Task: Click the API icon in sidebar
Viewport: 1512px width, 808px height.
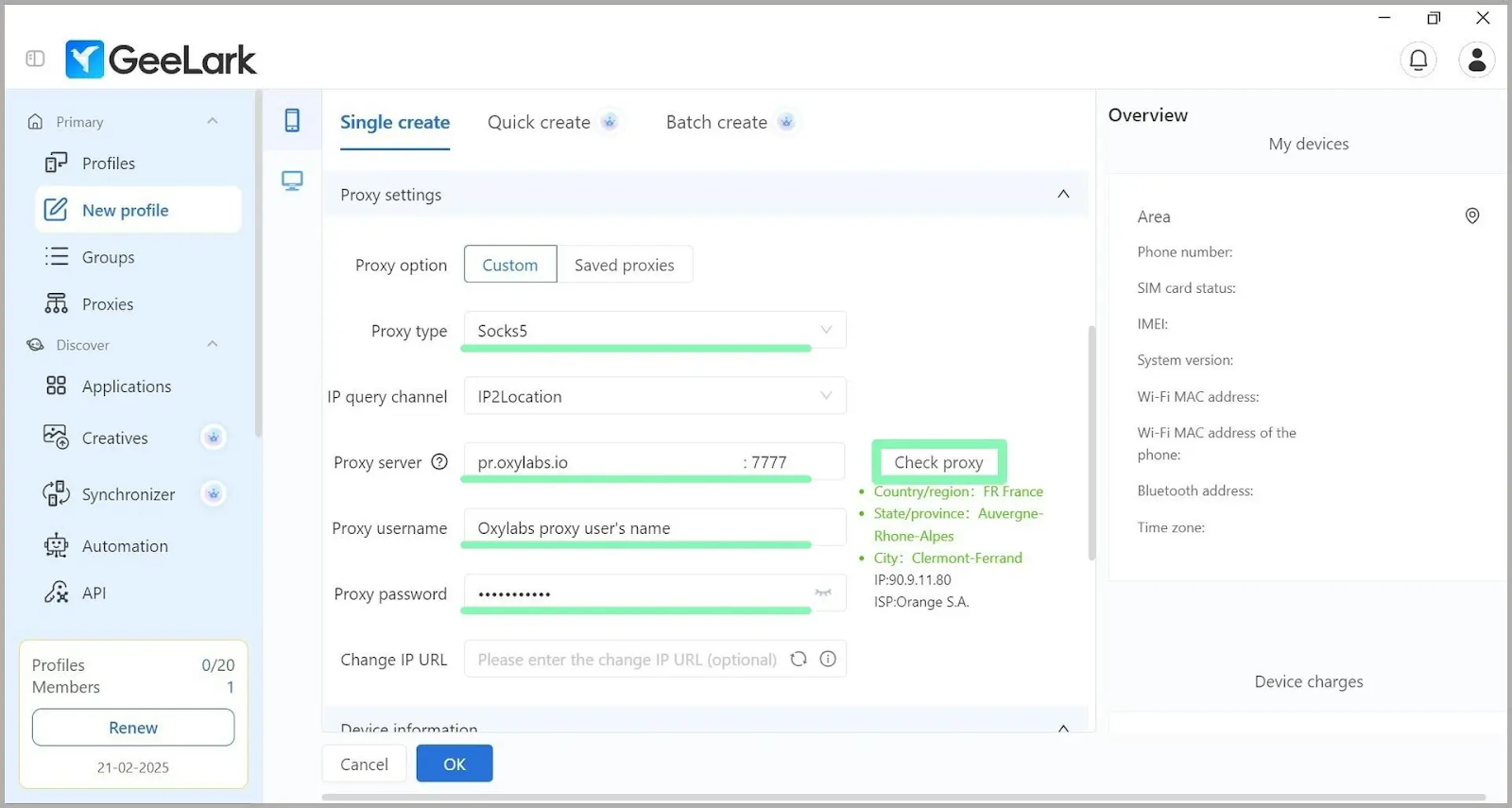Action: pyautogui.click(x=57, y=593)
